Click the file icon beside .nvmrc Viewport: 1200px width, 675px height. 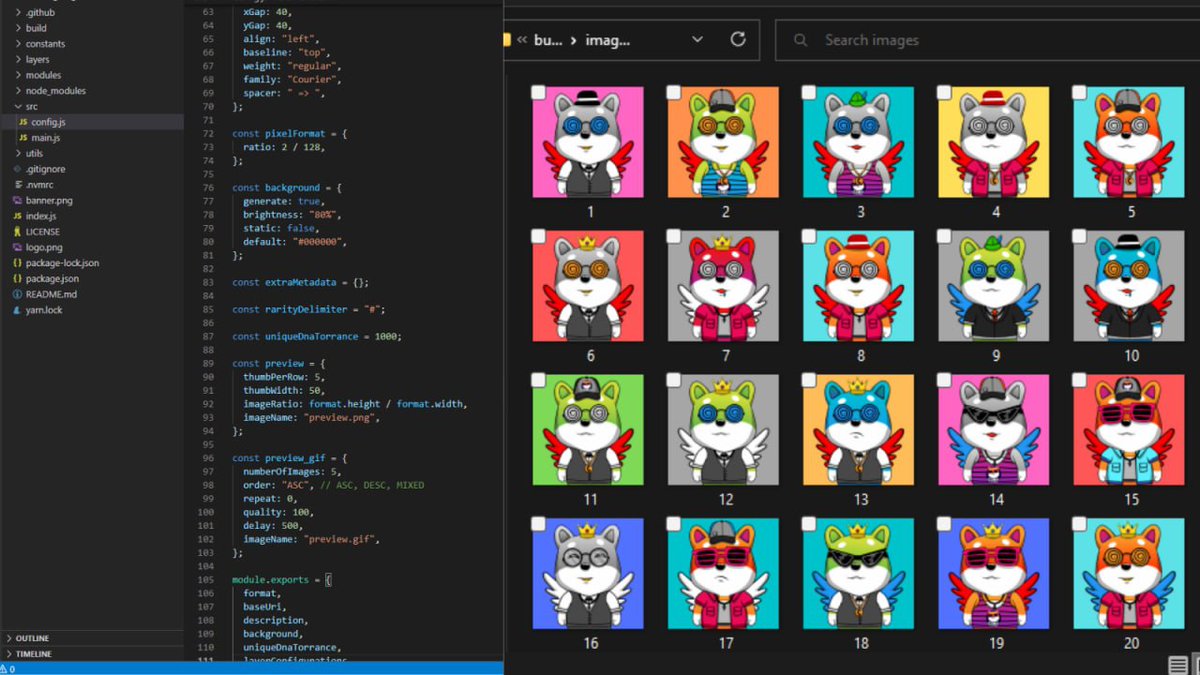coord(17,184)
